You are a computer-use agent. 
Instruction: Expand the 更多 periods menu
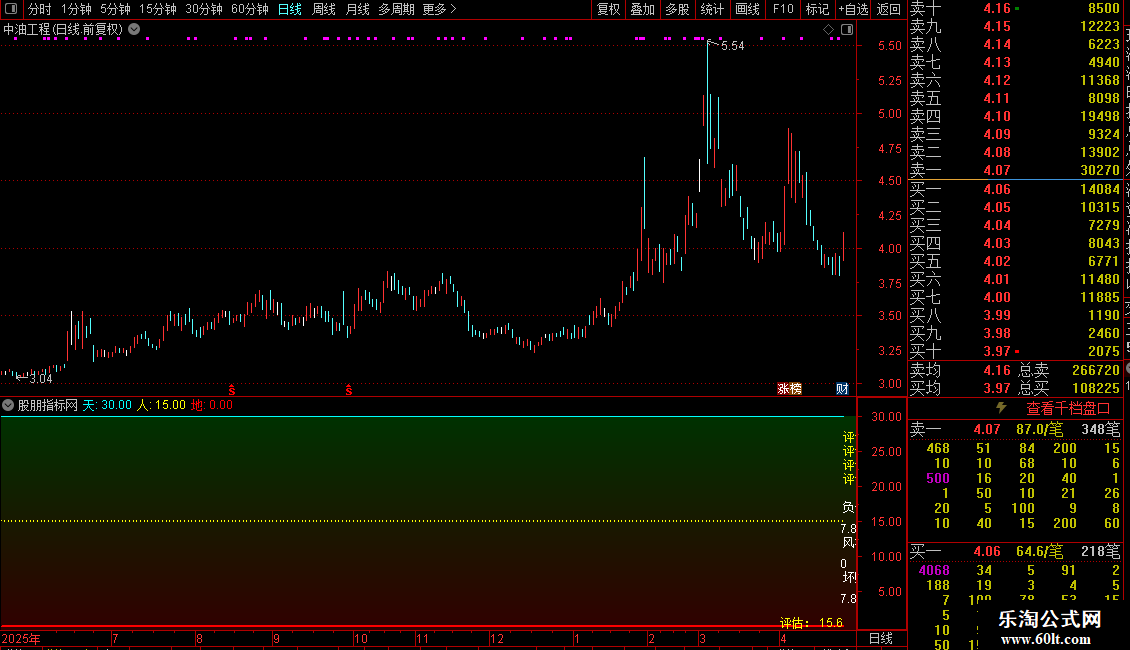[439, 9]
